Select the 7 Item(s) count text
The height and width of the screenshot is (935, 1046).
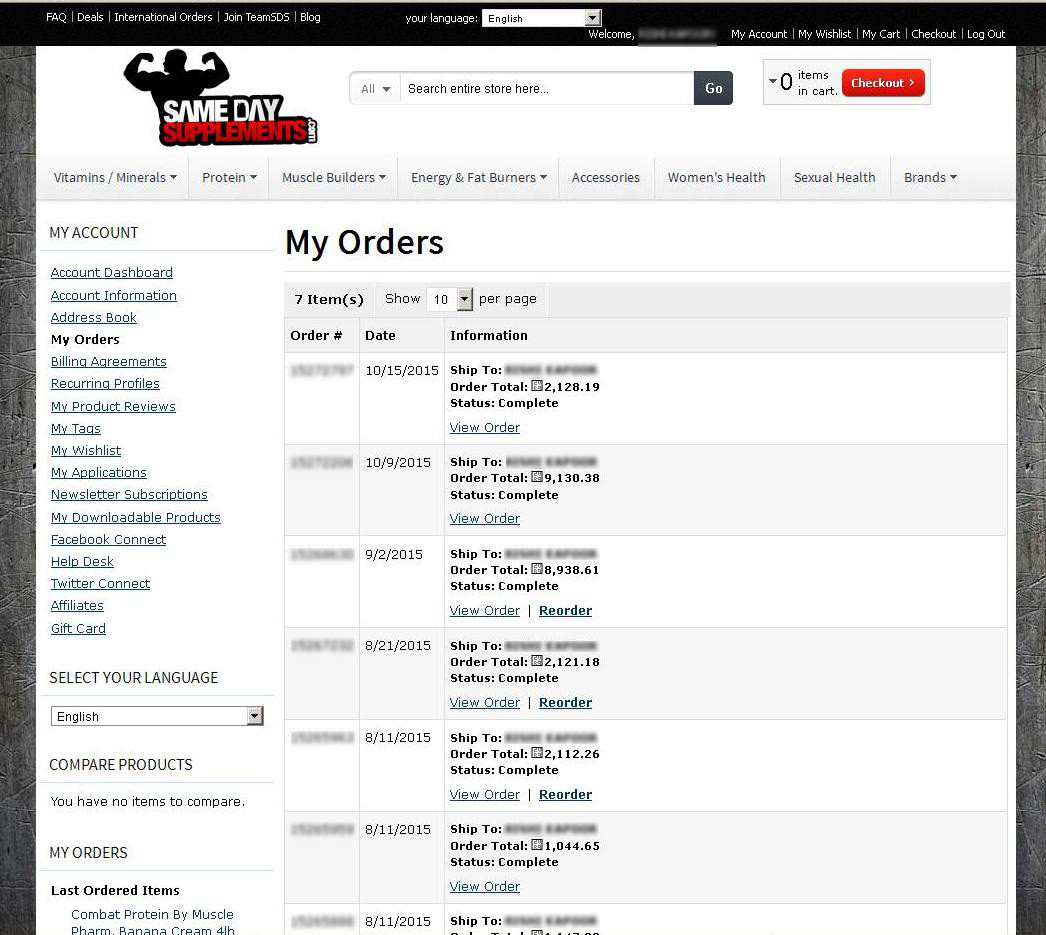pyautogui.click(x=329, y=299)
